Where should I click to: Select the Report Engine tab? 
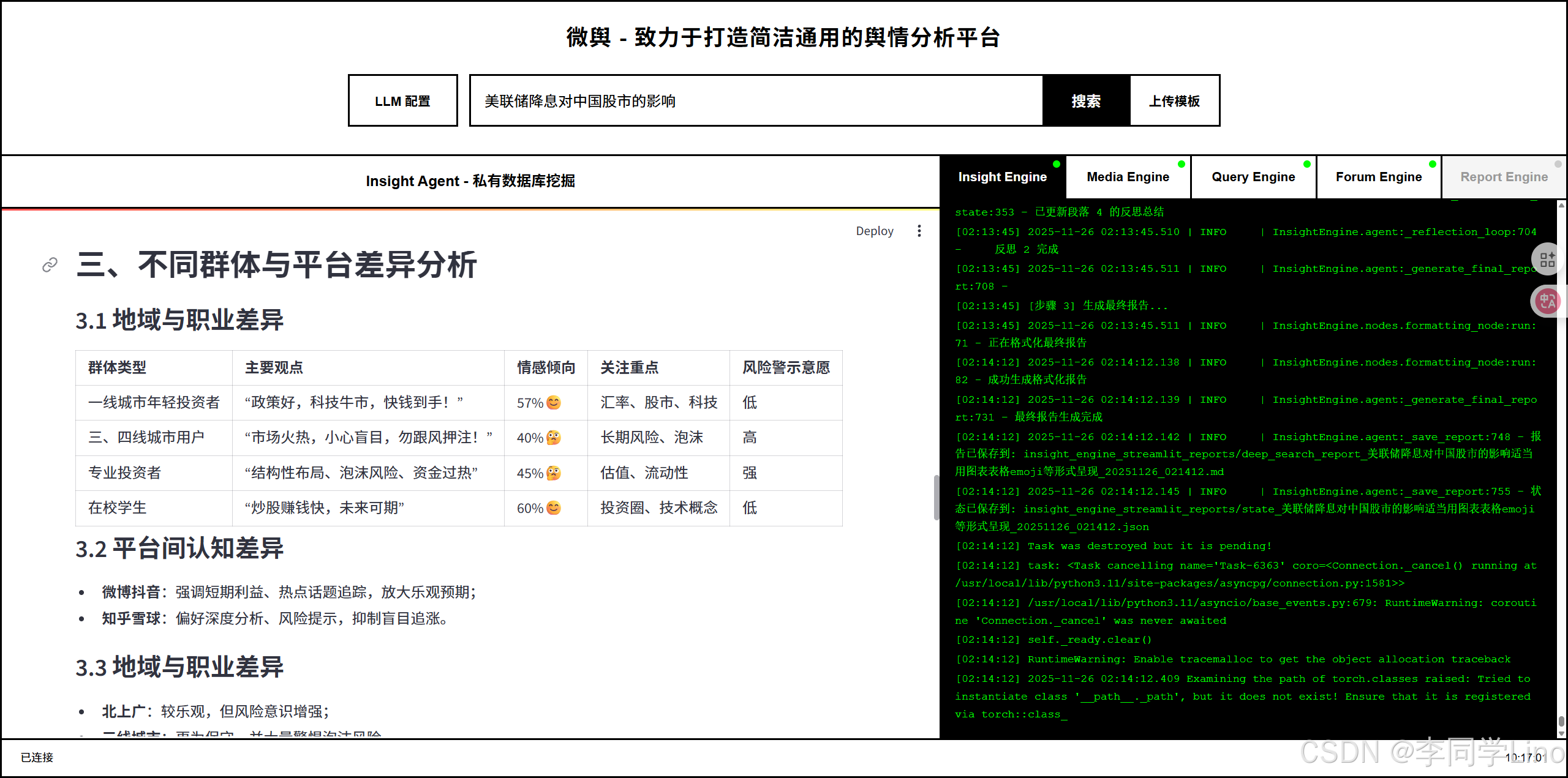1504,178
